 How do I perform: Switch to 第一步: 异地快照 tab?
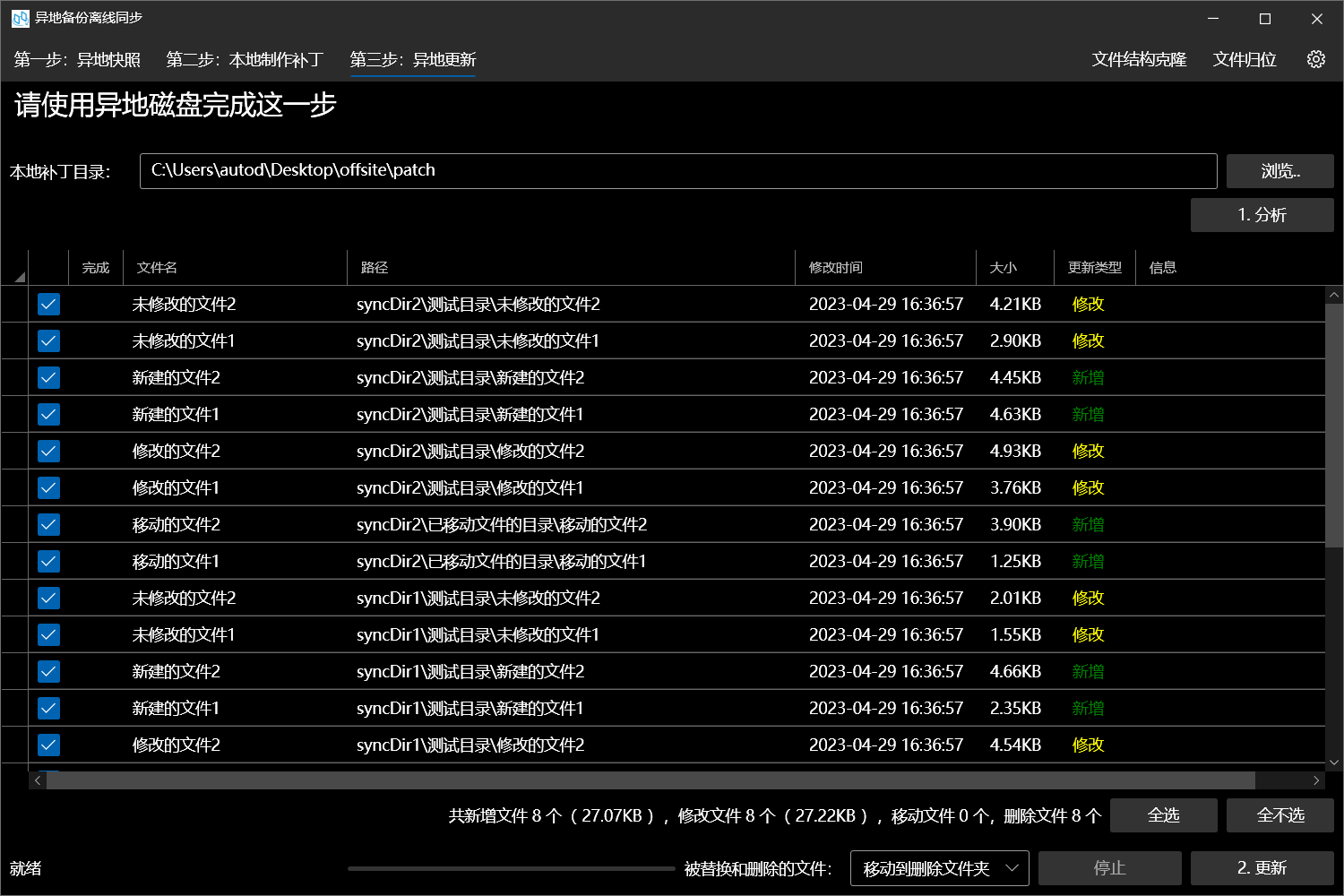(77, 60)
